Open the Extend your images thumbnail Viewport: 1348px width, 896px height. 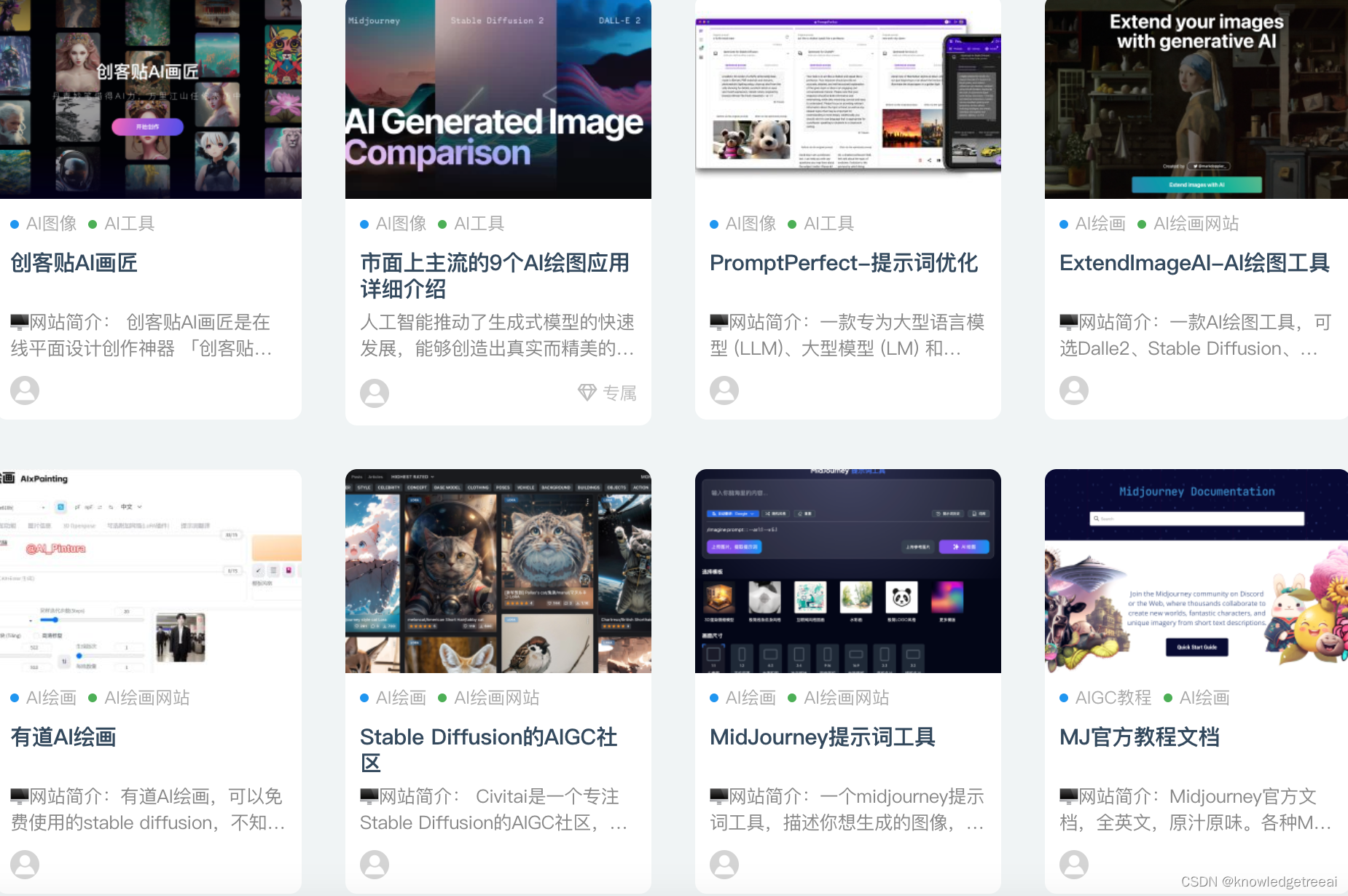(x=1196, y=99)
